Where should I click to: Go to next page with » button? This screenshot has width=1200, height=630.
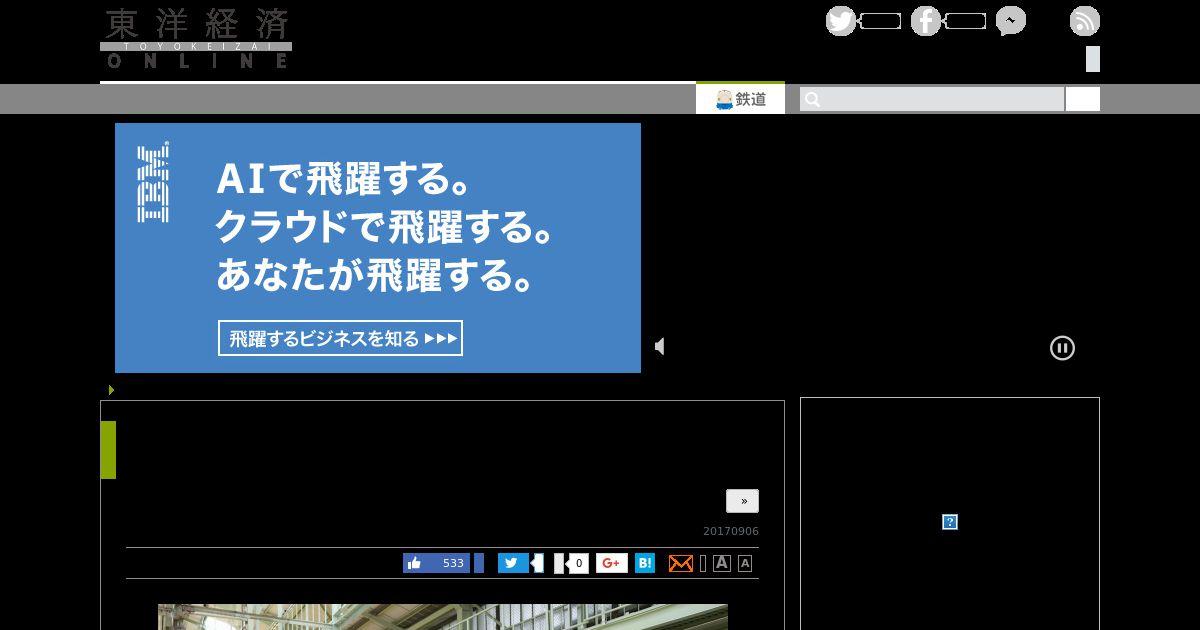(x=742, y=501)
